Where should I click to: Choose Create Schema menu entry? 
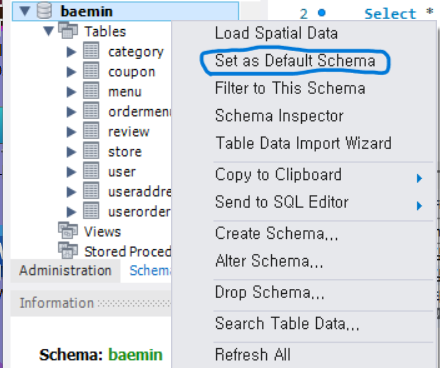point(276,233)
